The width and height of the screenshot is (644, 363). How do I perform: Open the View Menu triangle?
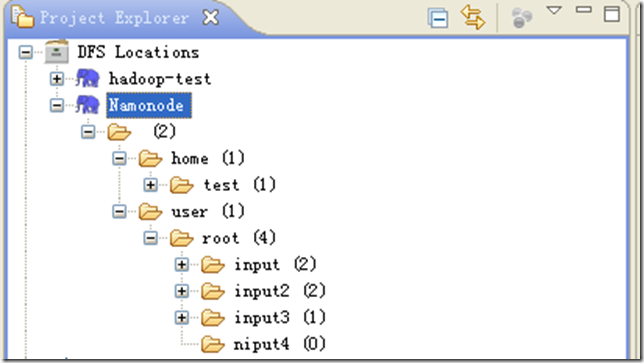tap(554, 10)
